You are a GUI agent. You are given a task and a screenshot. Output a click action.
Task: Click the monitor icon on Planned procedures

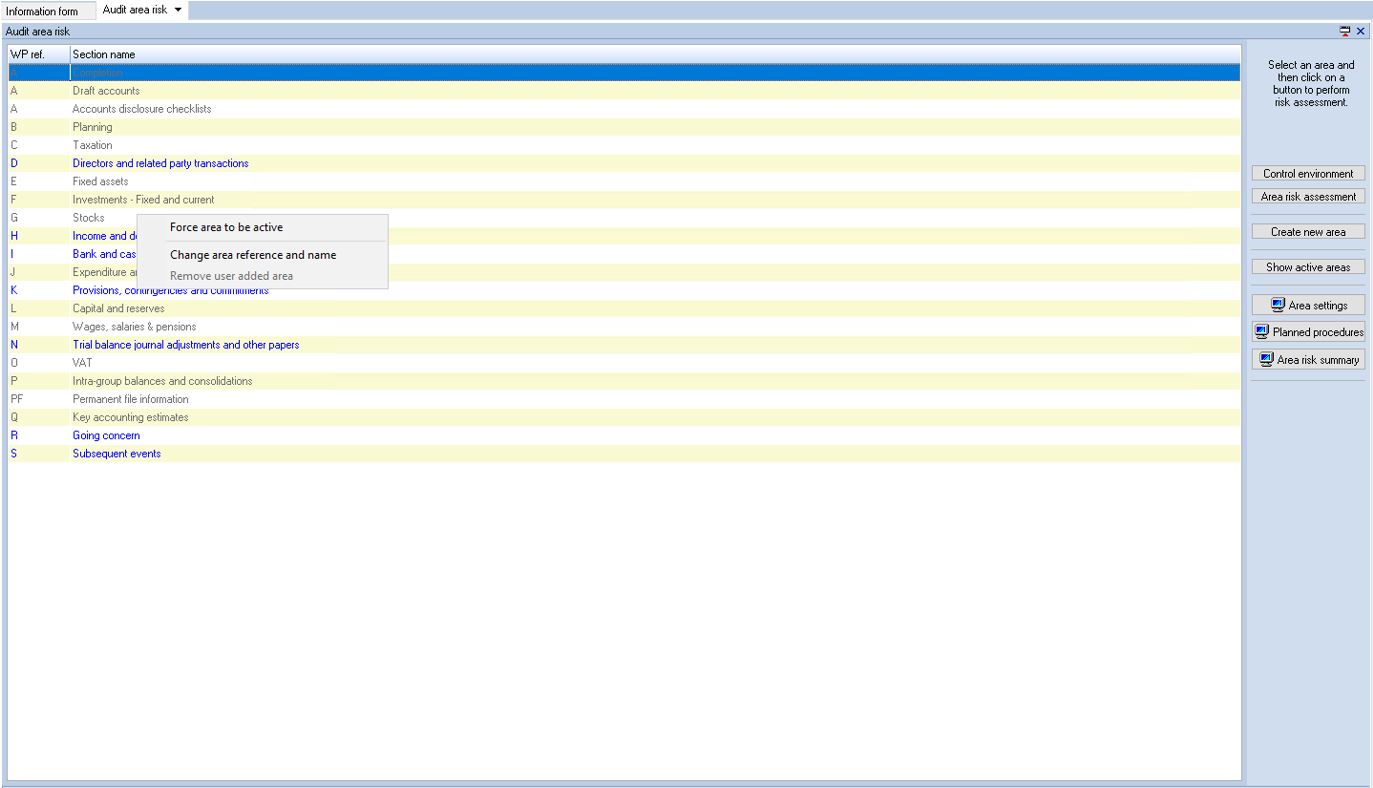point(1263,332)
